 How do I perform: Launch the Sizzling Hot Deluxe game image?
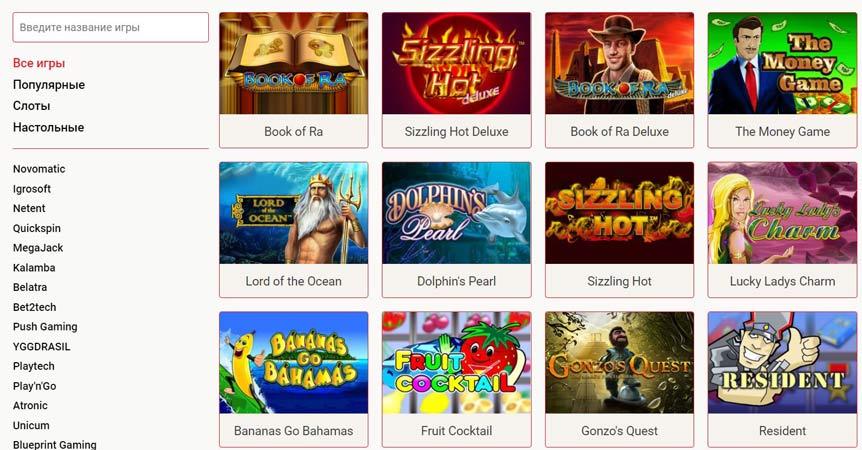[x=456, y=63]
